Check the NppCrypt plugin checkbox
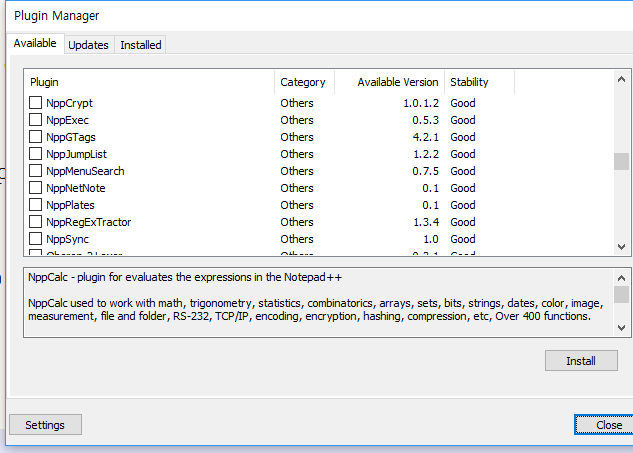 [36, 103]
